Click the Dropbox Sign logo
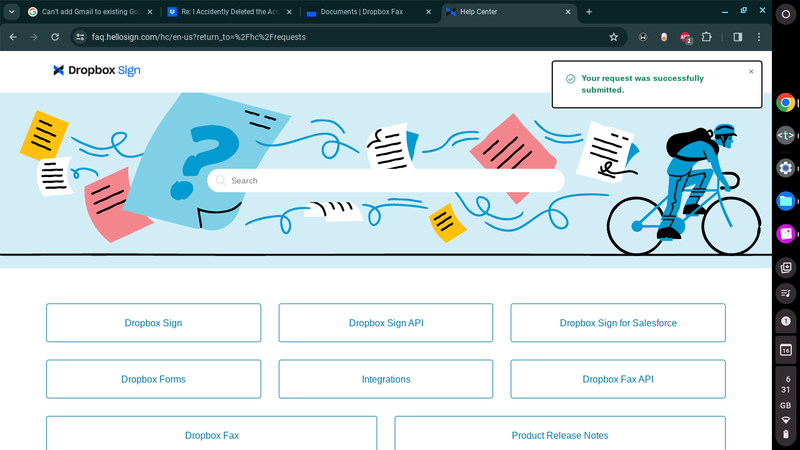Viewport: 800px width, 450px height. click(x=96, y=70)
